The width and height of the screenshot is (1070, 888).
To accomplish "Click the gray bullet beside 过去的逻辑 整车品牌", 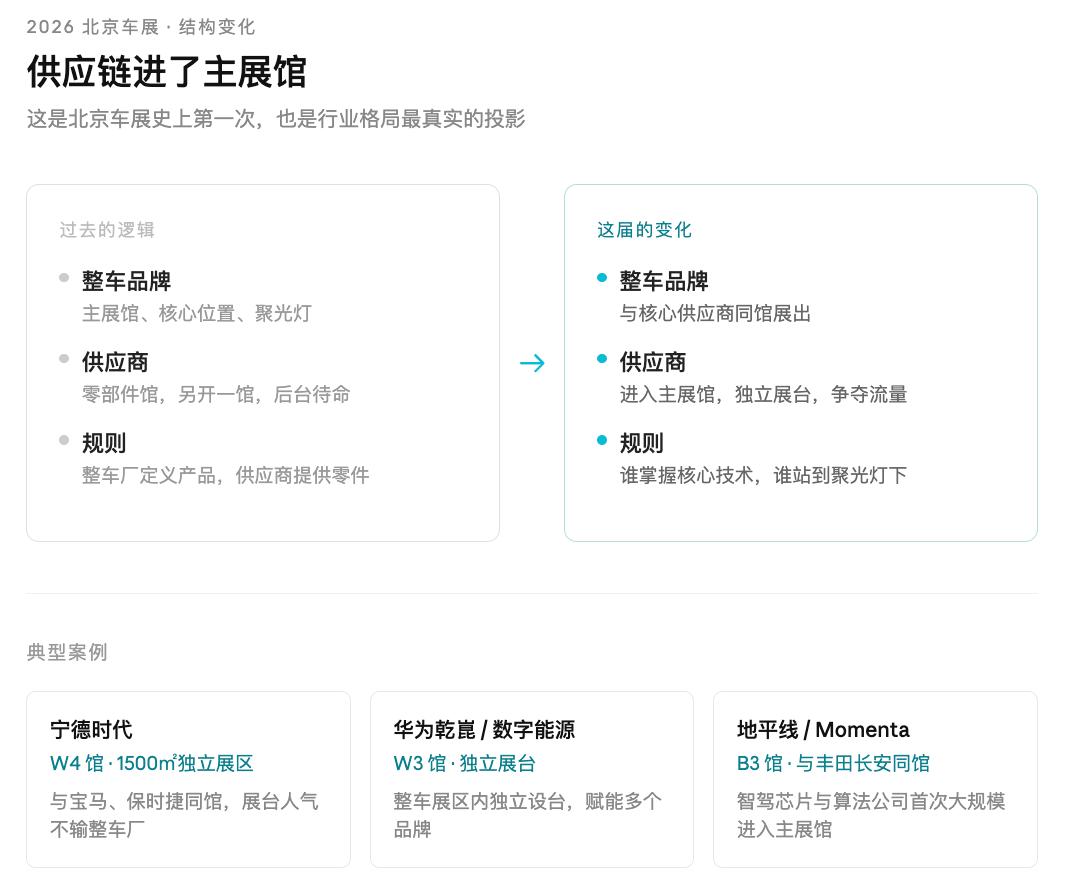I will click(64, 278).
